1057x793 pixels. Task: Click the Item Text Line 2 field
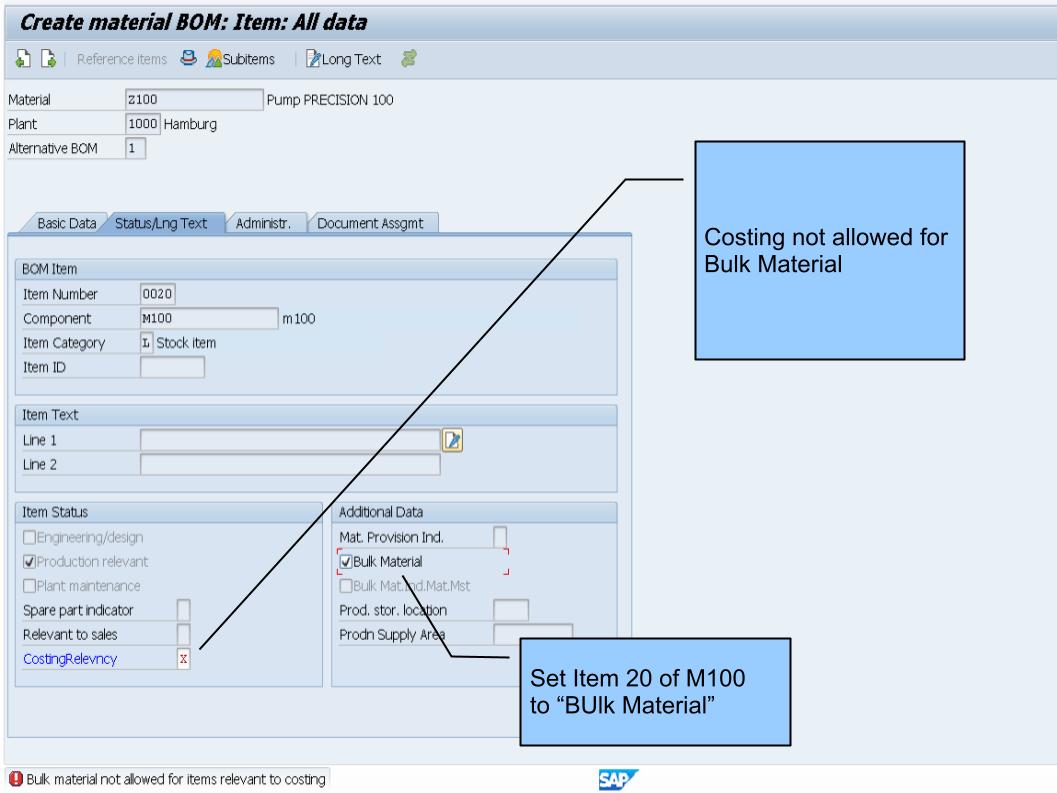point(291,465)
